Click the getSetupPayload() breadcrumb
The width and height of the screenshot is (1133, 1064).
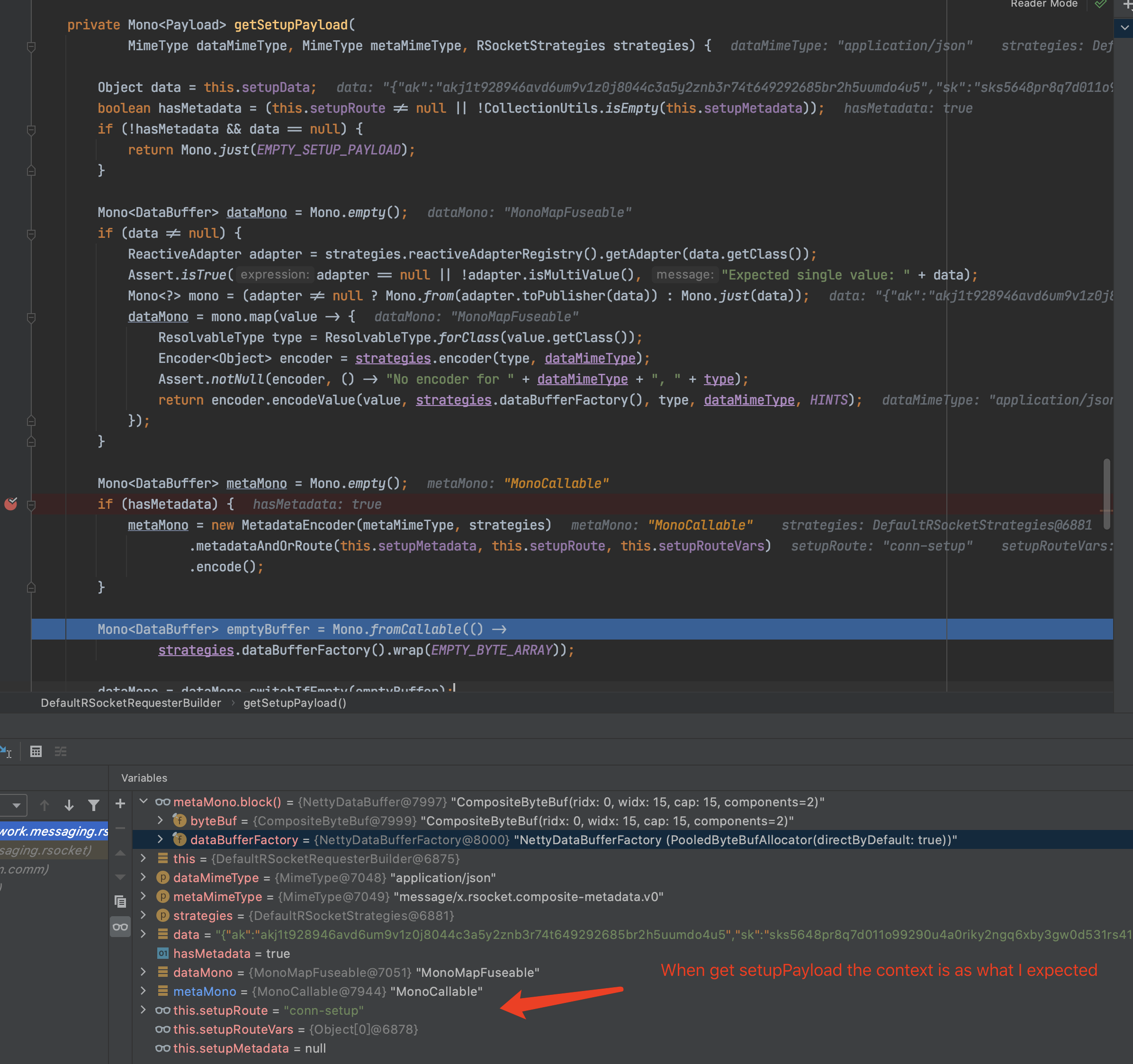click(295, 703)
